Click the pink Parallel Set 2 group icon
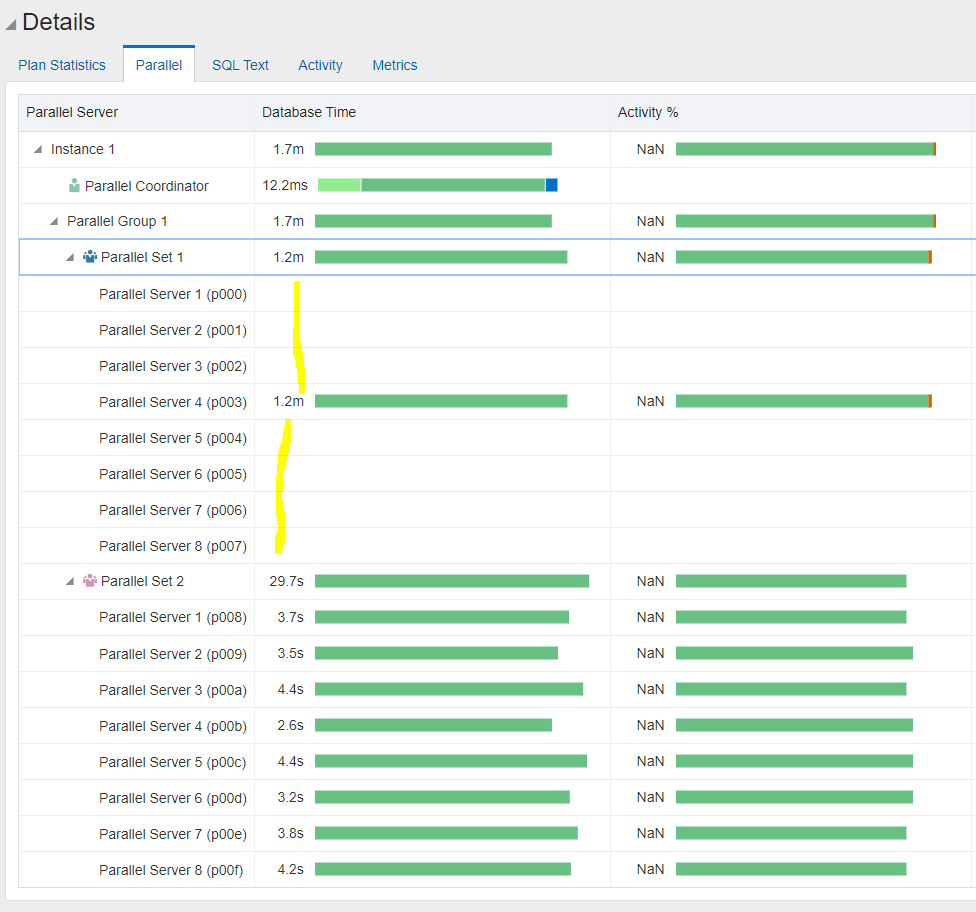 [90, 581]
